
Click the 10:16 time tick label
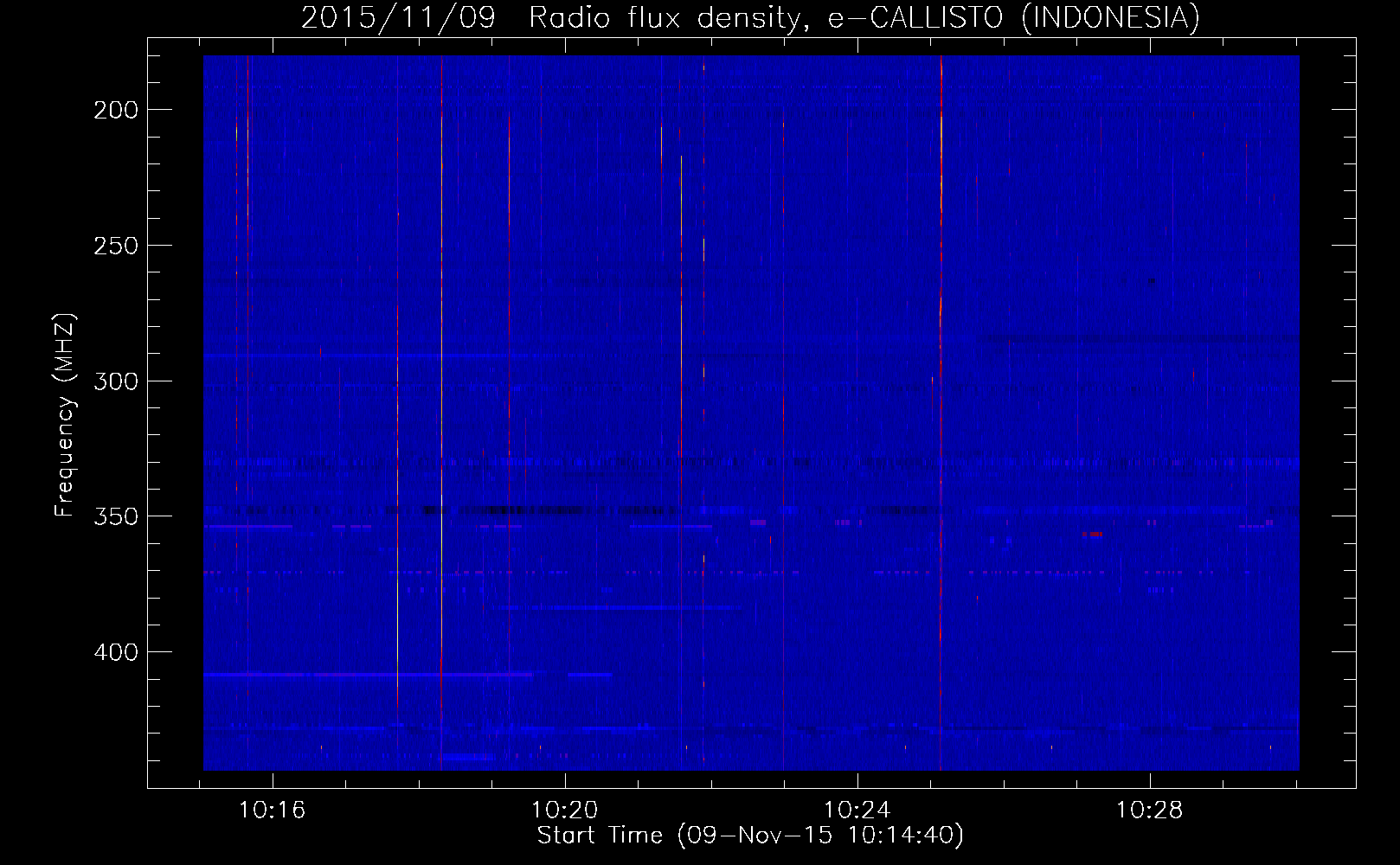273,811
